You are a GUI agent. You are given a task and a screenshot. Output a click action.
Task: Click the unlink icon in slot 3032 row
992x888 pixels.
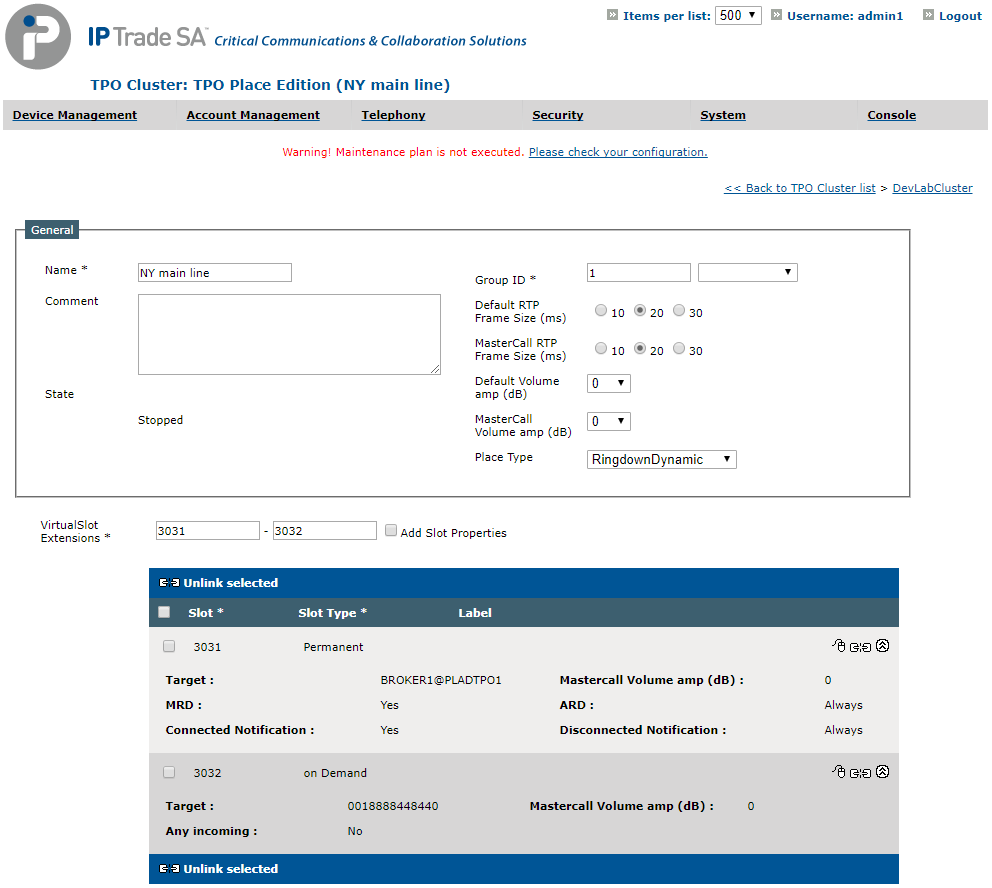tap(860, 773)
